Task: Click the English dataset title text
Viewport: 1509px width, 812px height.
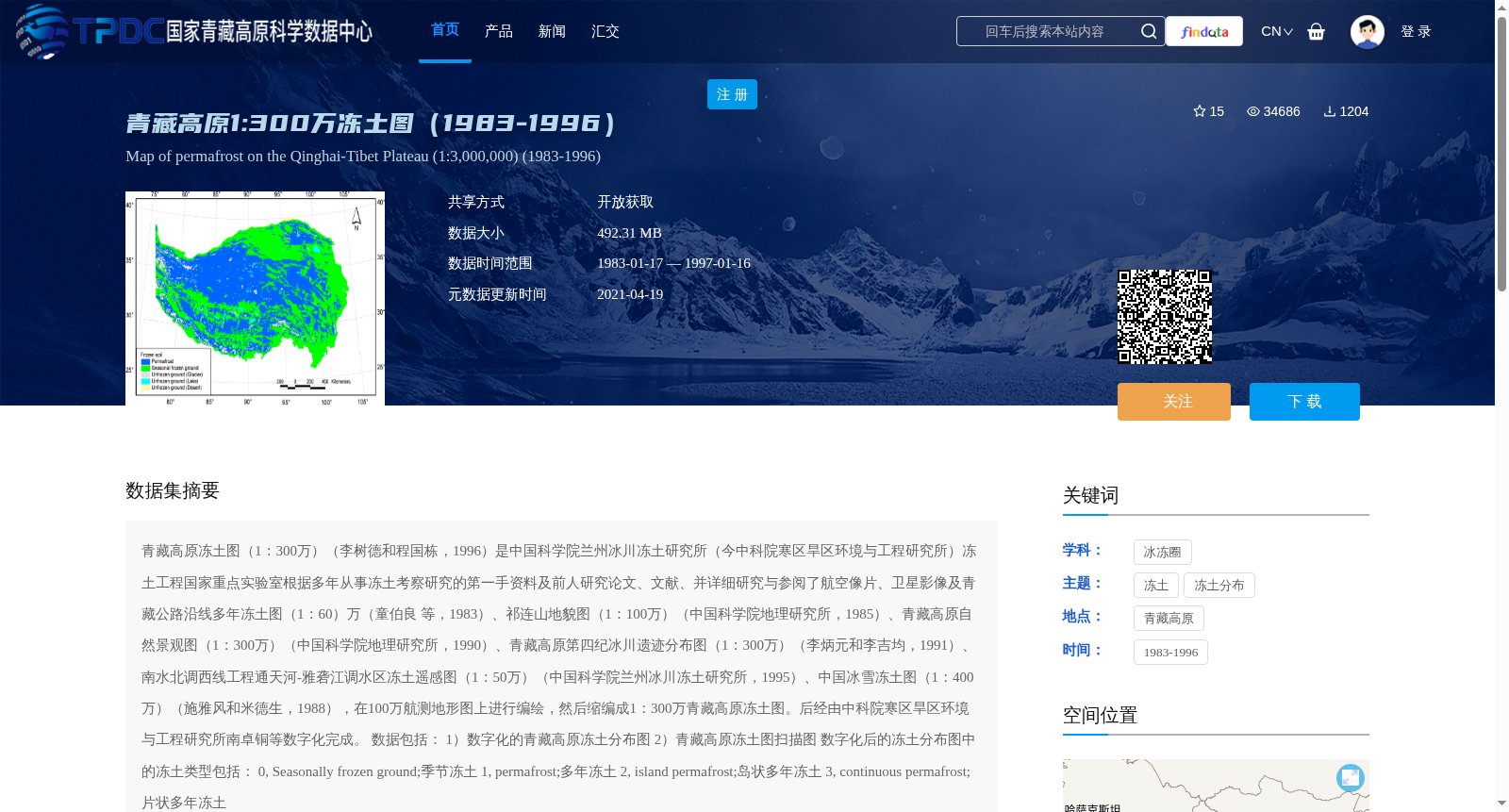Action: pos(363,156)
